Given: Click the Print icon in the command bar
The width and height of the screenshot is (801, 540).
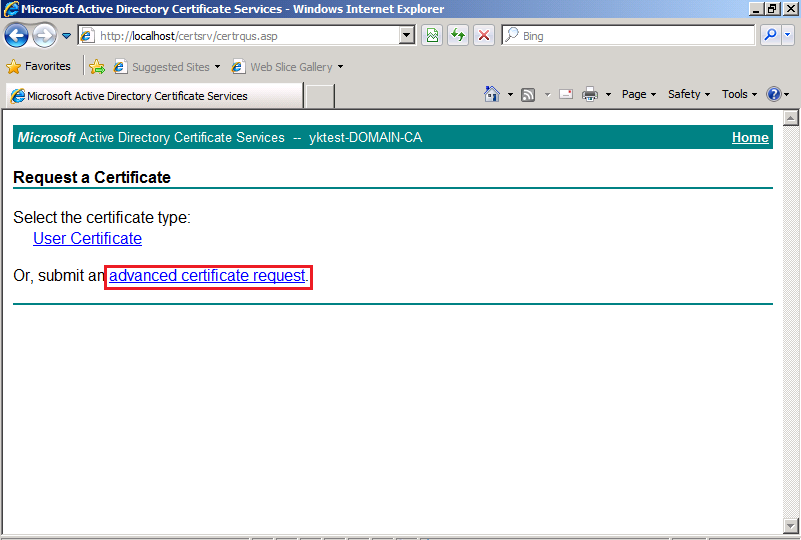Looking at the screenshot, I should click(x=590, y=94).
